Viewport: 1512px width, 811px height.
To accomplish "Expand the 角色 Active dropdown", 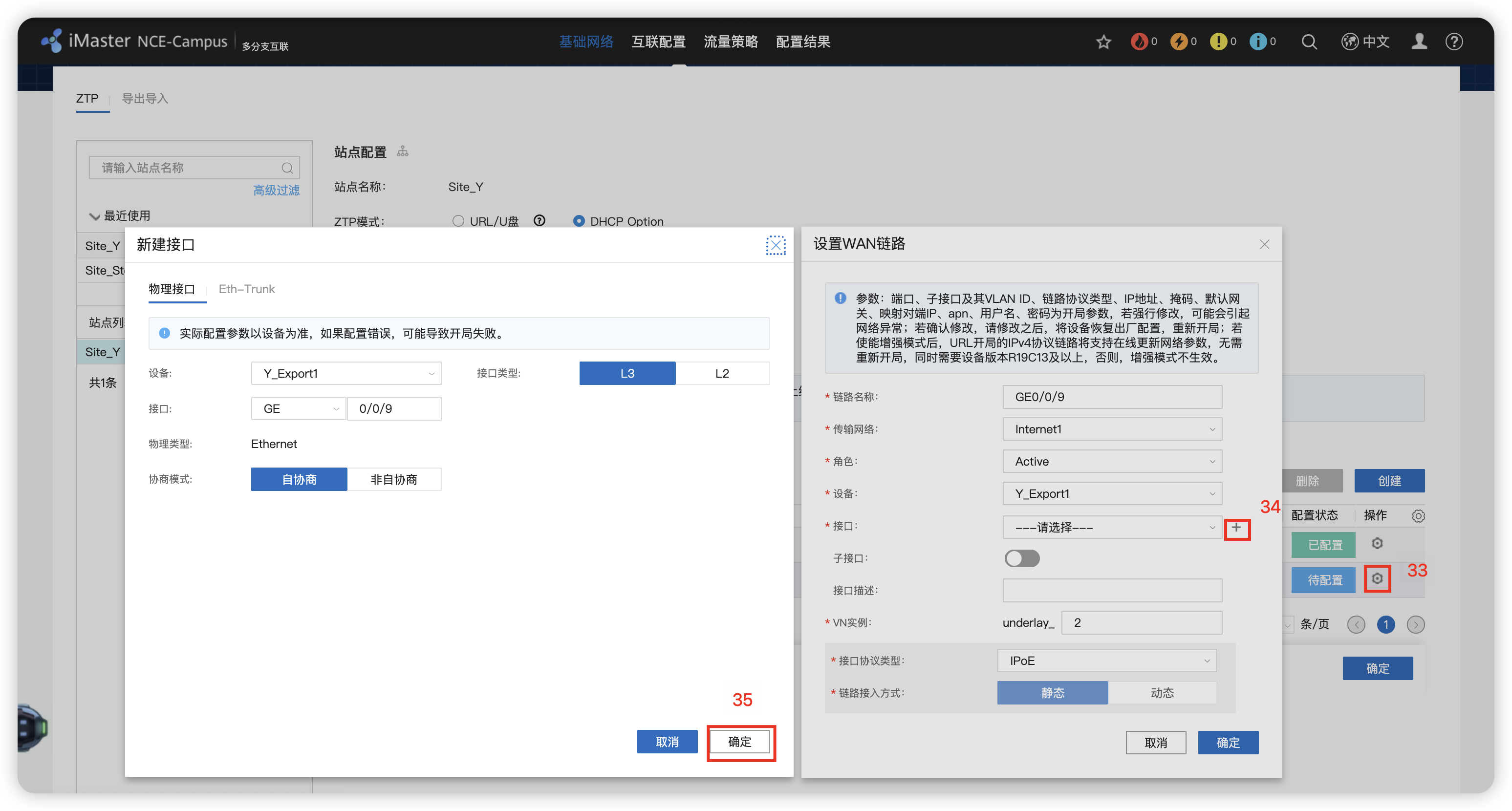I will click(x=1112, y=461).
